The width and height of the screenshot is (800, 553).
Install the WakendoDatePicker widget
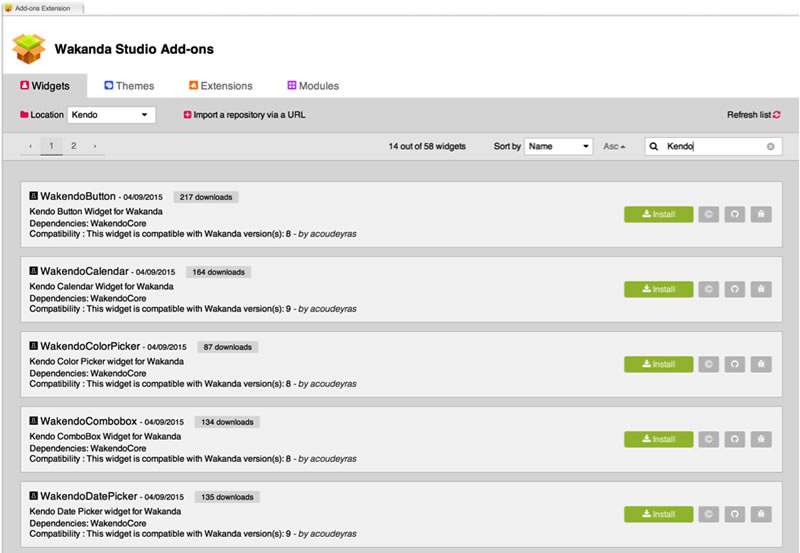[658, 514]
